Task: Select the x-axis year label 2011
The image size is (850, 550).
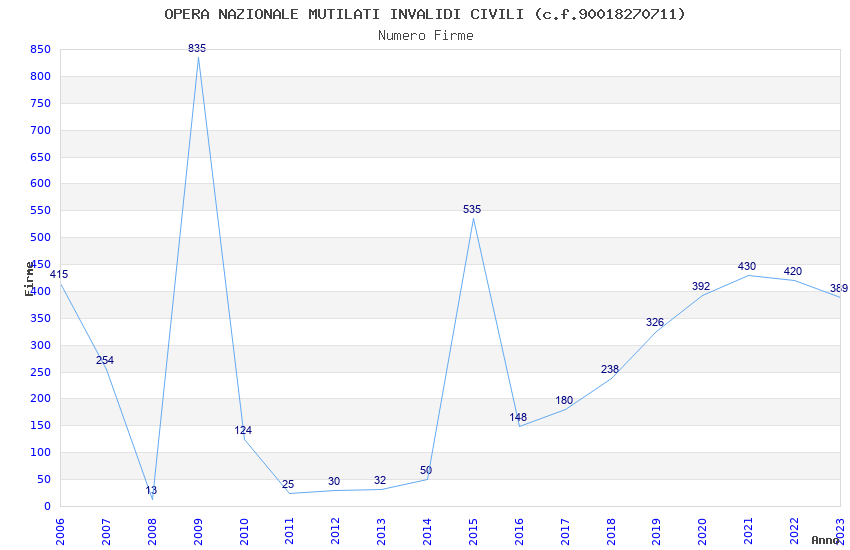Action: pos(290,532)
